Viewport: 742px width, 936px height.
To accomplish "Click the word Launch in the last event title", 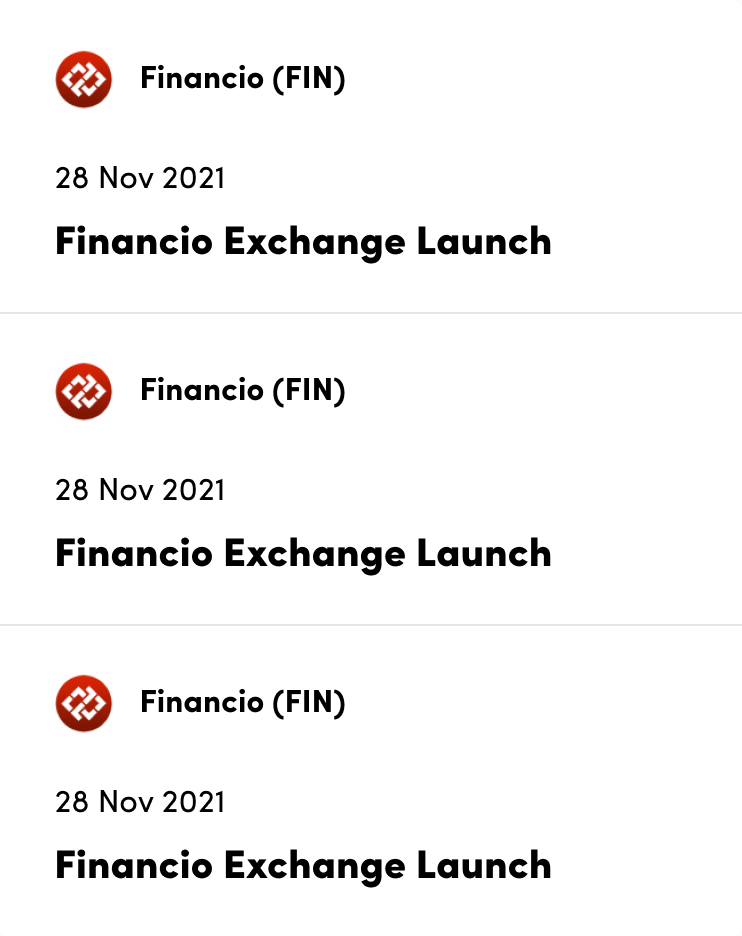I will [x=484, y=865].
